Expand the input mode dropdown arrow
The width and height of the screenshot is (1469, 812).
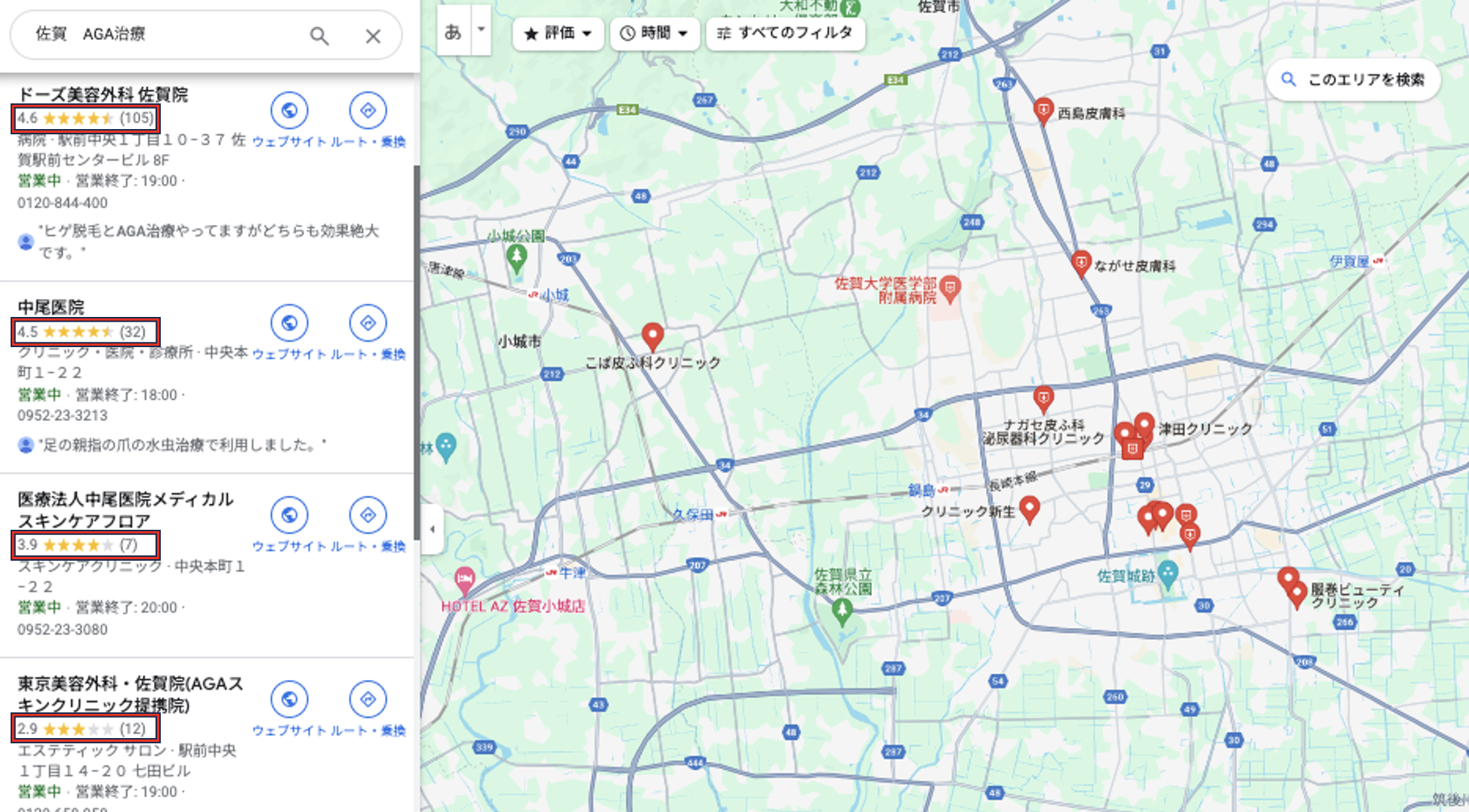pos(482,31)
